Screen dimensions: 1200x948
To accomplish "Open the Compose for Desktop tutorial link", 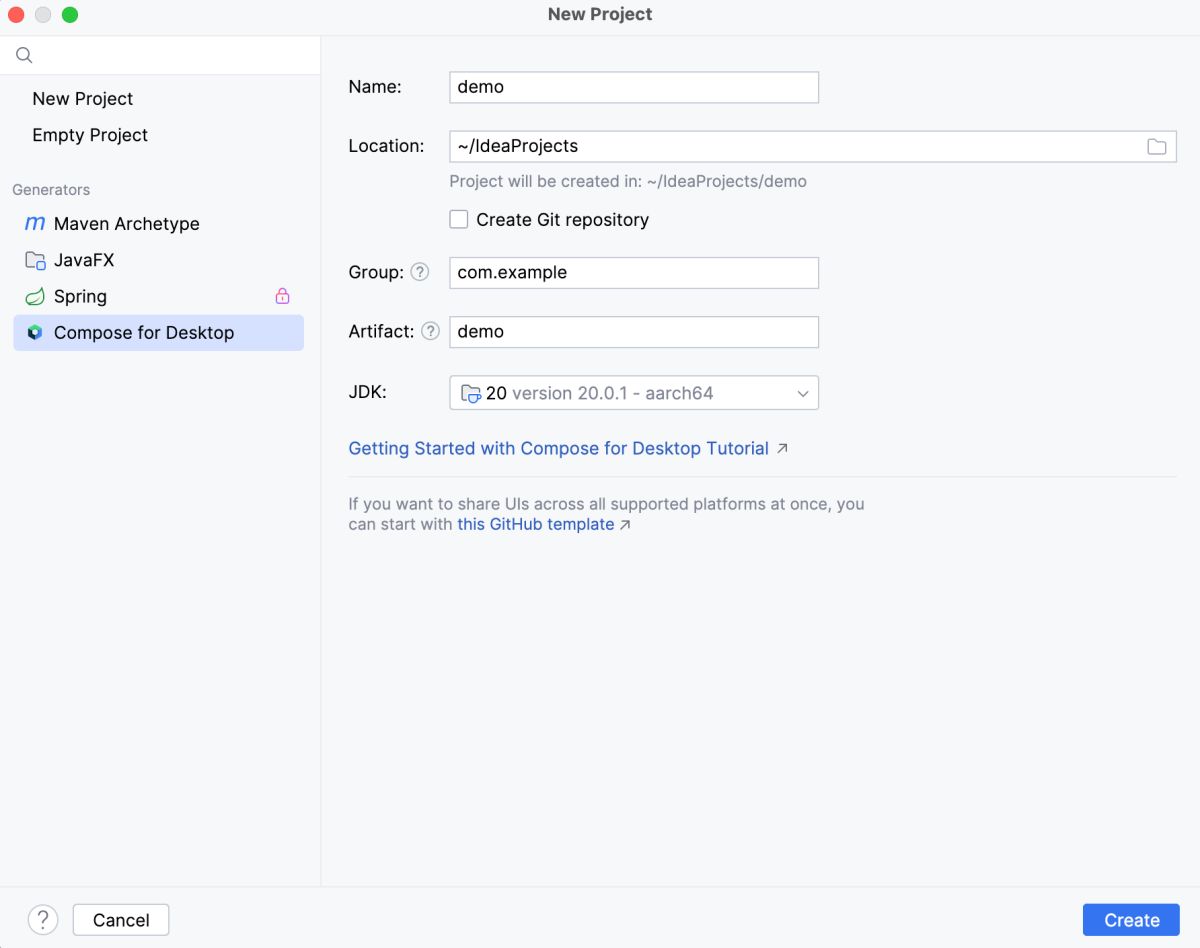I will point(558,449).
